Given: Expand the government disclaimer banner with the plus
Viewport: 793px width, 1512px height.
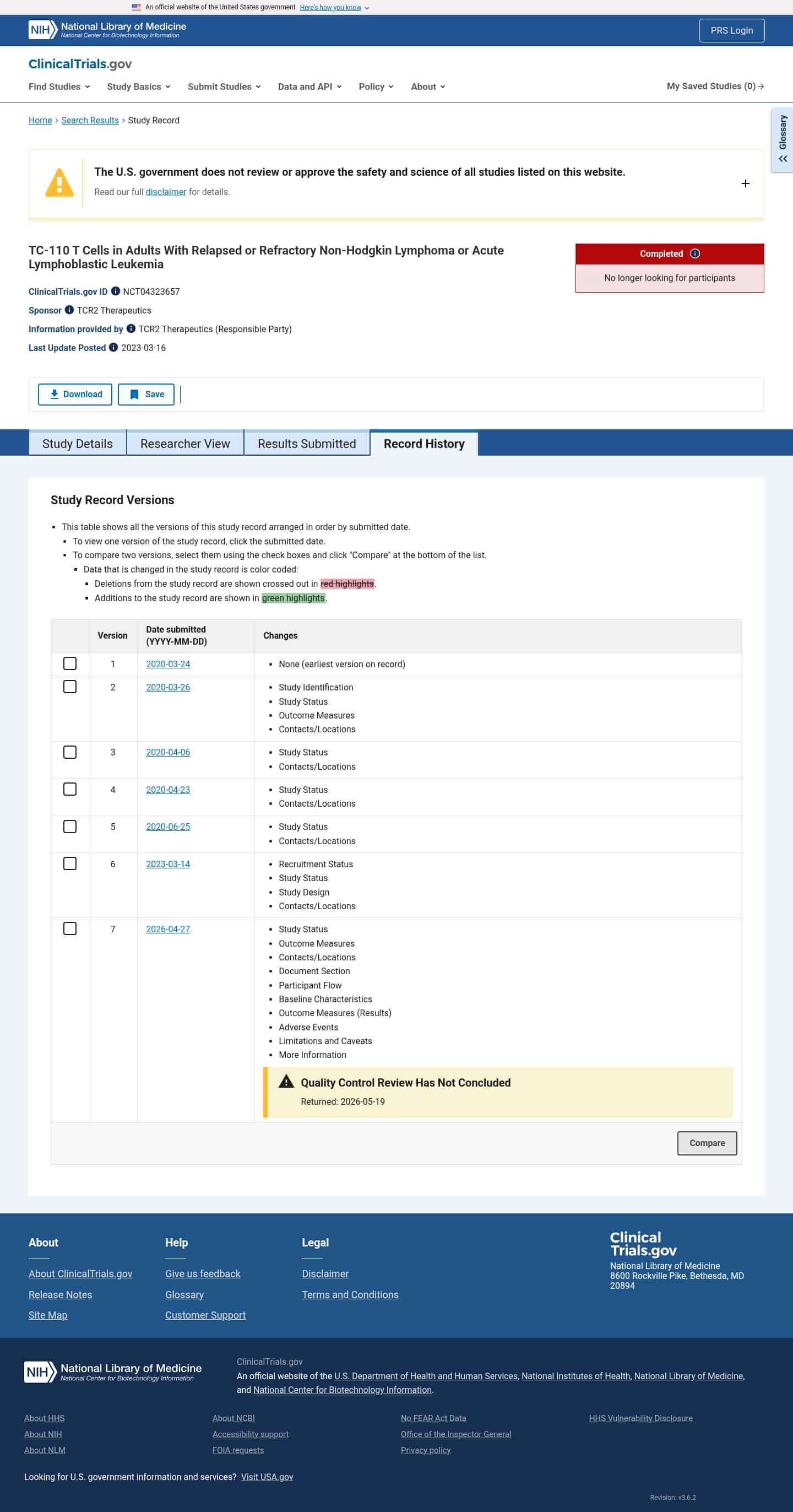Looking at the screenshot, I should click(746, 183).
